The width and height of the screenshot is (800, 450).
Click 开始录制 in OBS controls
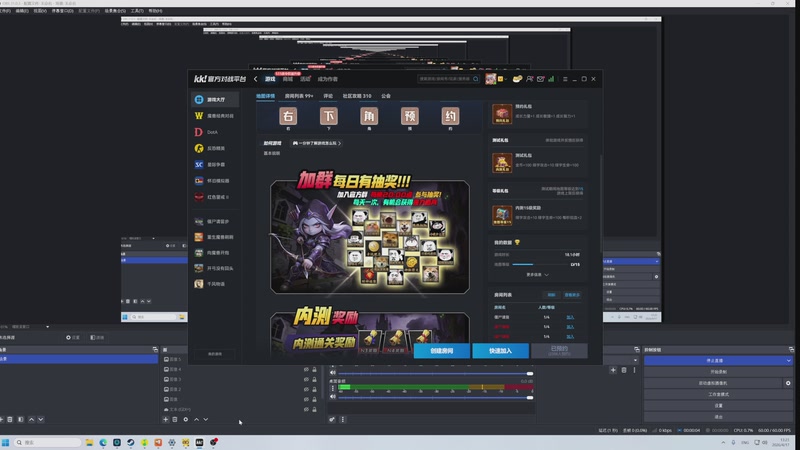(718, 372)
